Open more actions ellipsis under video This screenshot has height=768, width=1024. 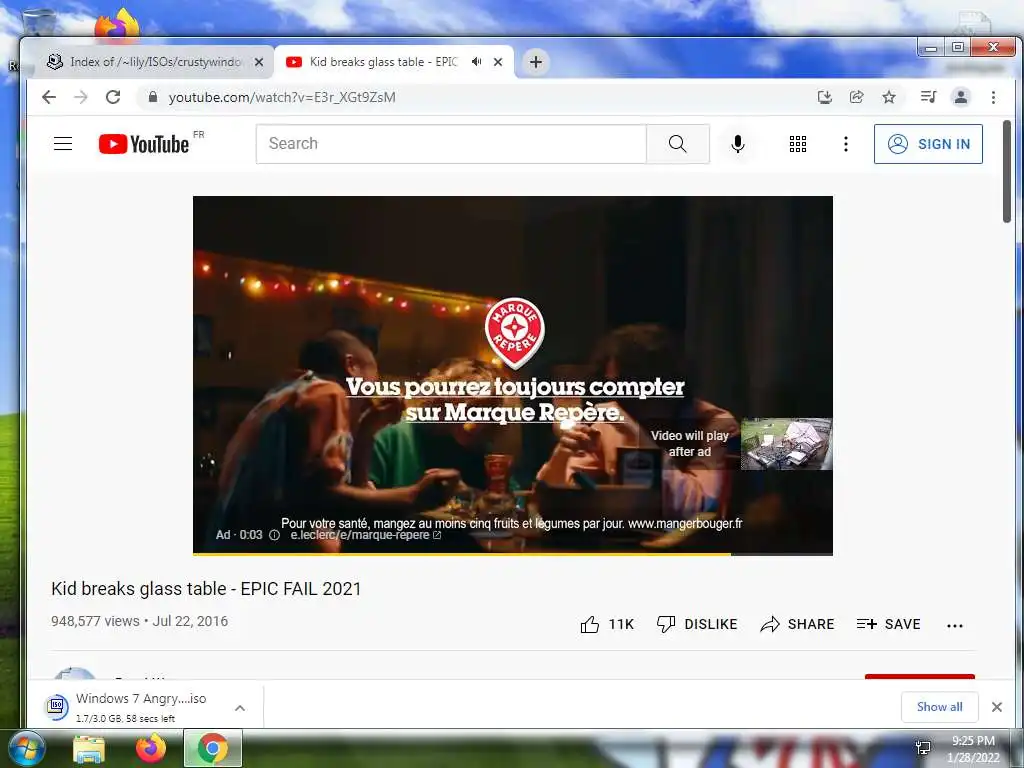pyautogui.click(x=955, y=626)
